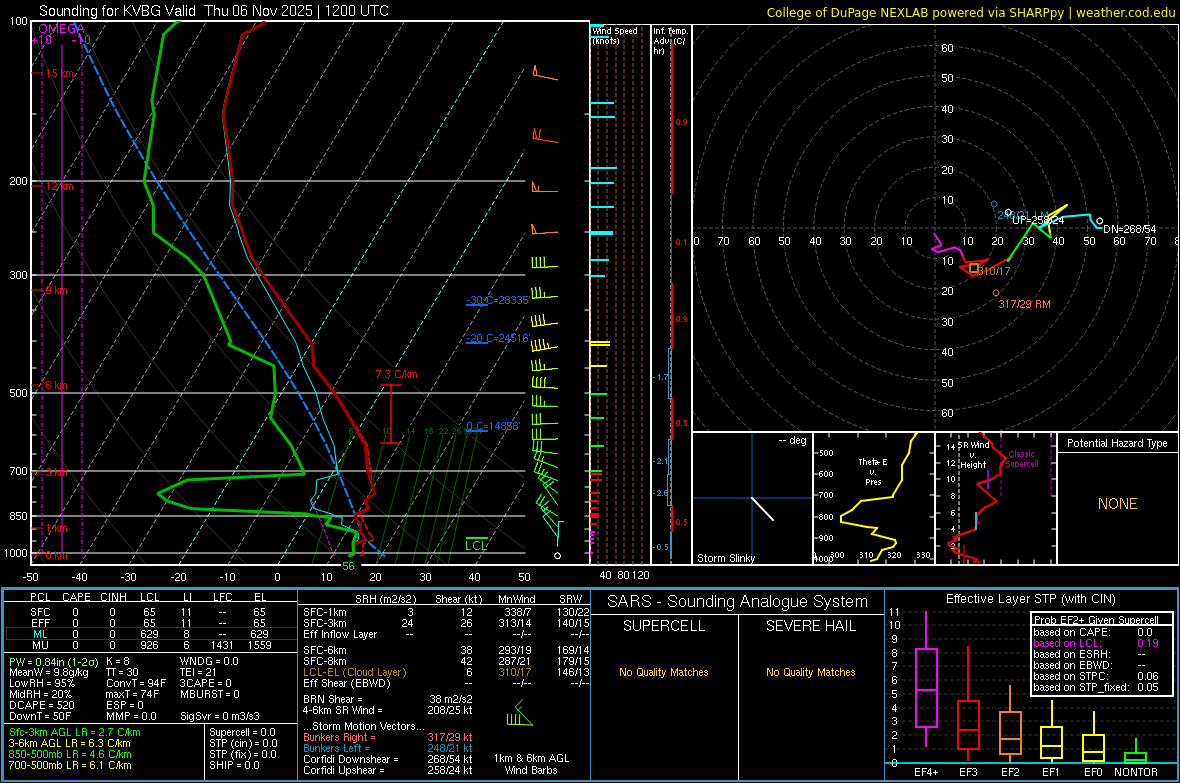Click No Quality Matches under SUPERCELL
This screenshot has width=1180, height=783.
point(664,672)
